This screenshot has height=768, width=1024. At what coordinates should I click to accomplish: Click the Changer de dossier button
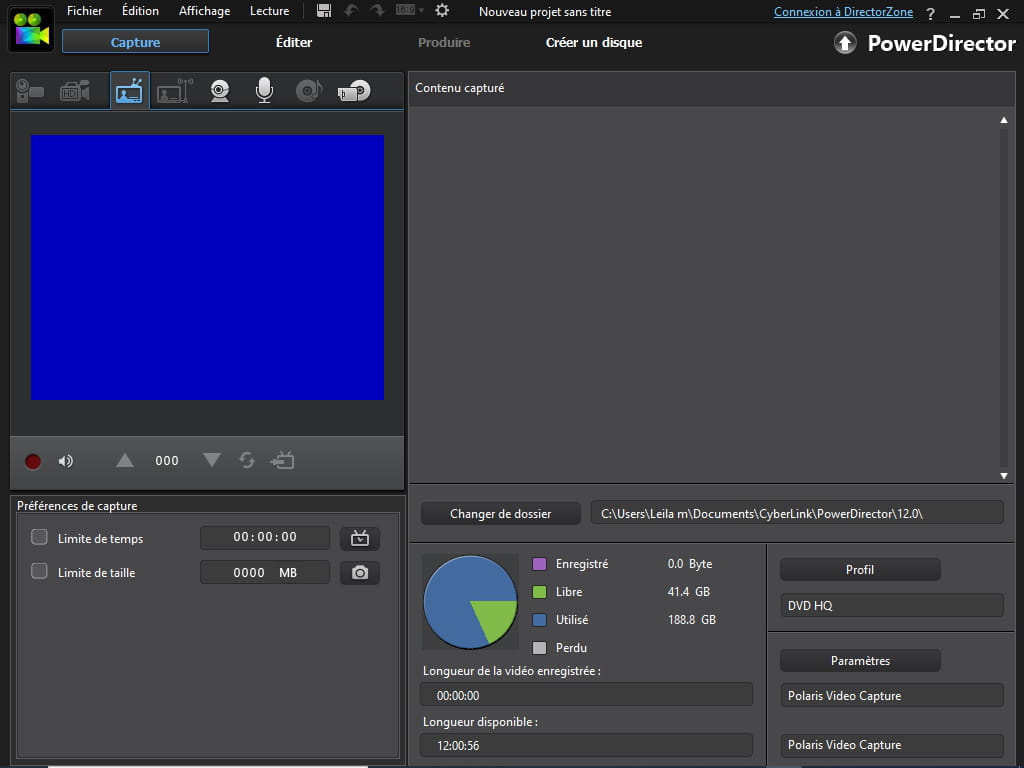tap(500, 514)
